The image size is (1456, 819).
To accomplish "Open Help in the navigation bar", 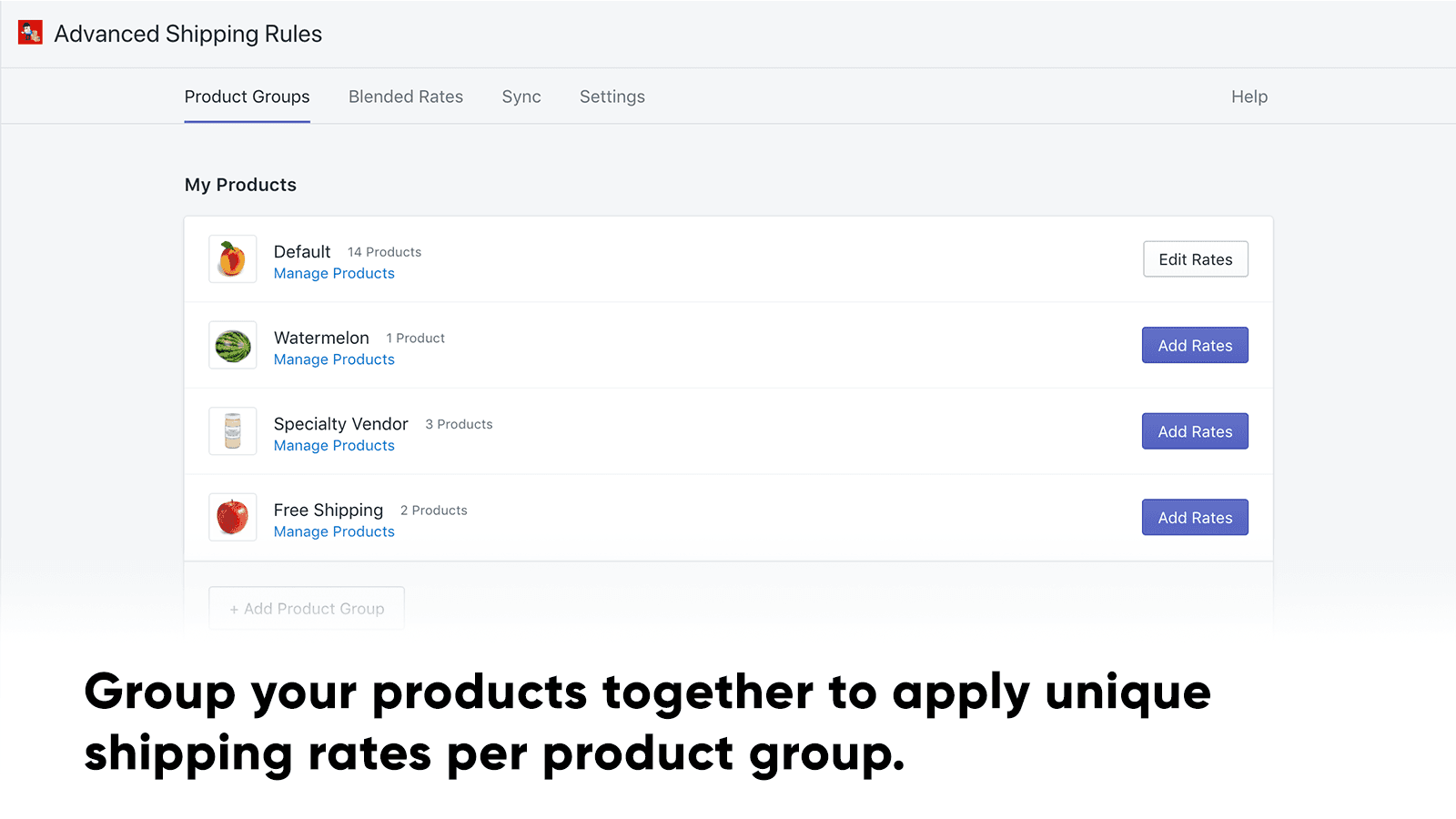I will [x=1249, y=96].
